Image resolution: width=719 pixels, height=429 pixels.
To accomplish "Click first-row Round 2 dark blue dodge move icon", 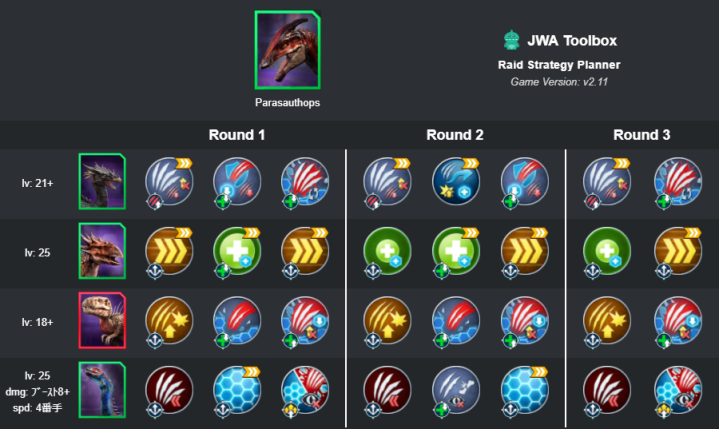I will [456, 182].
